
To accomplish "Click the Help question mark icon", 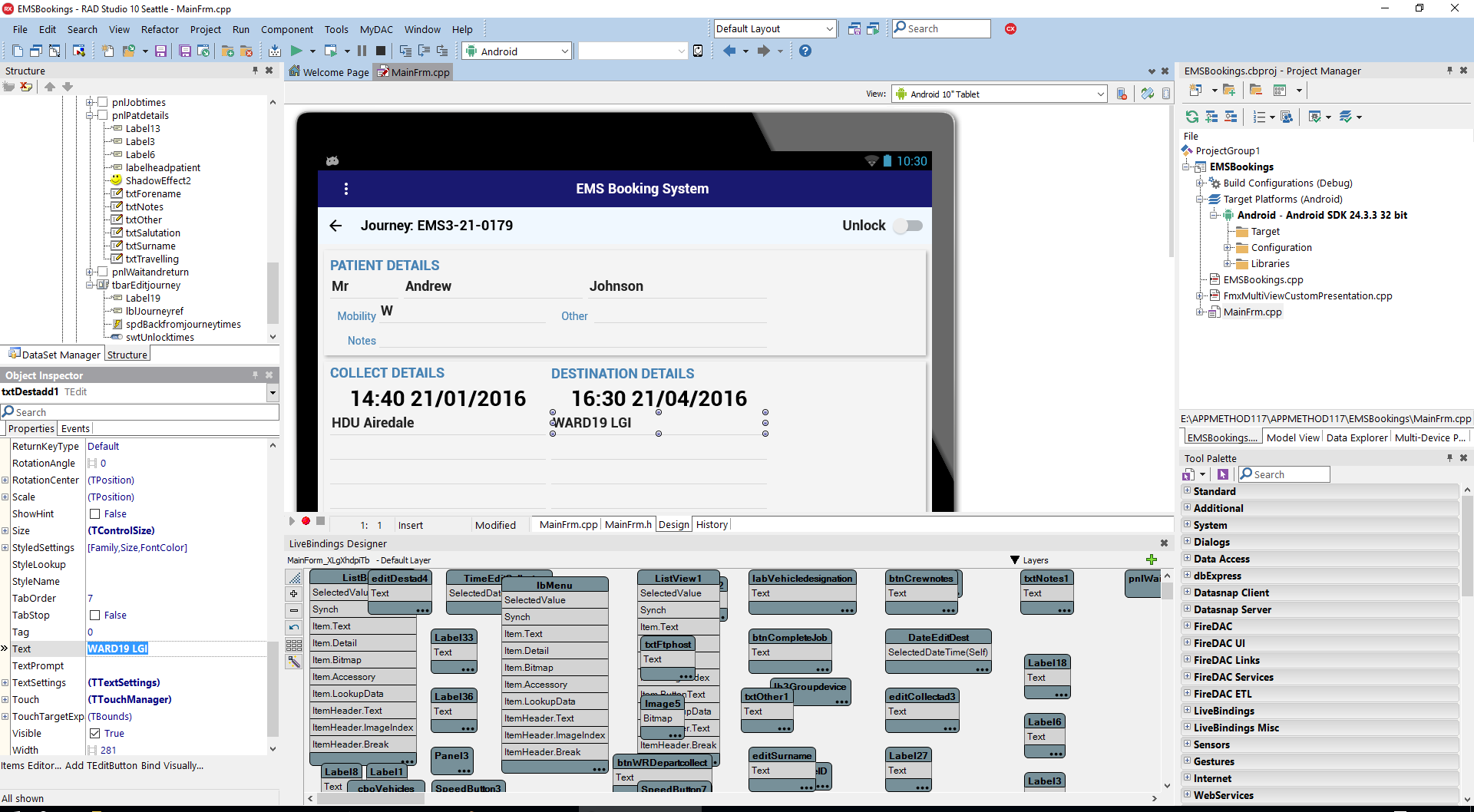I will point(805,51).
